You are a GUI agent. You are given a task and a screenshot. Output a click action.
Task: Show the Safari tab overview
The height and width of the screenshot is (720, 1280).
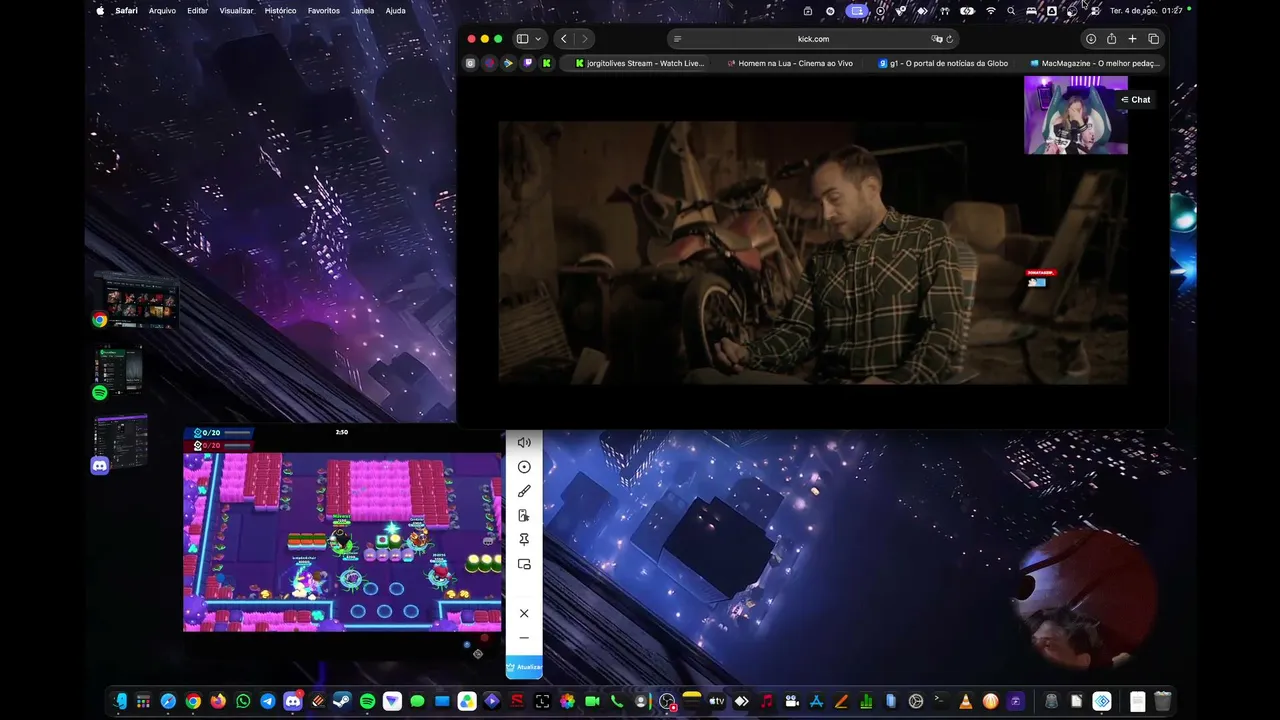(1153, 39)
